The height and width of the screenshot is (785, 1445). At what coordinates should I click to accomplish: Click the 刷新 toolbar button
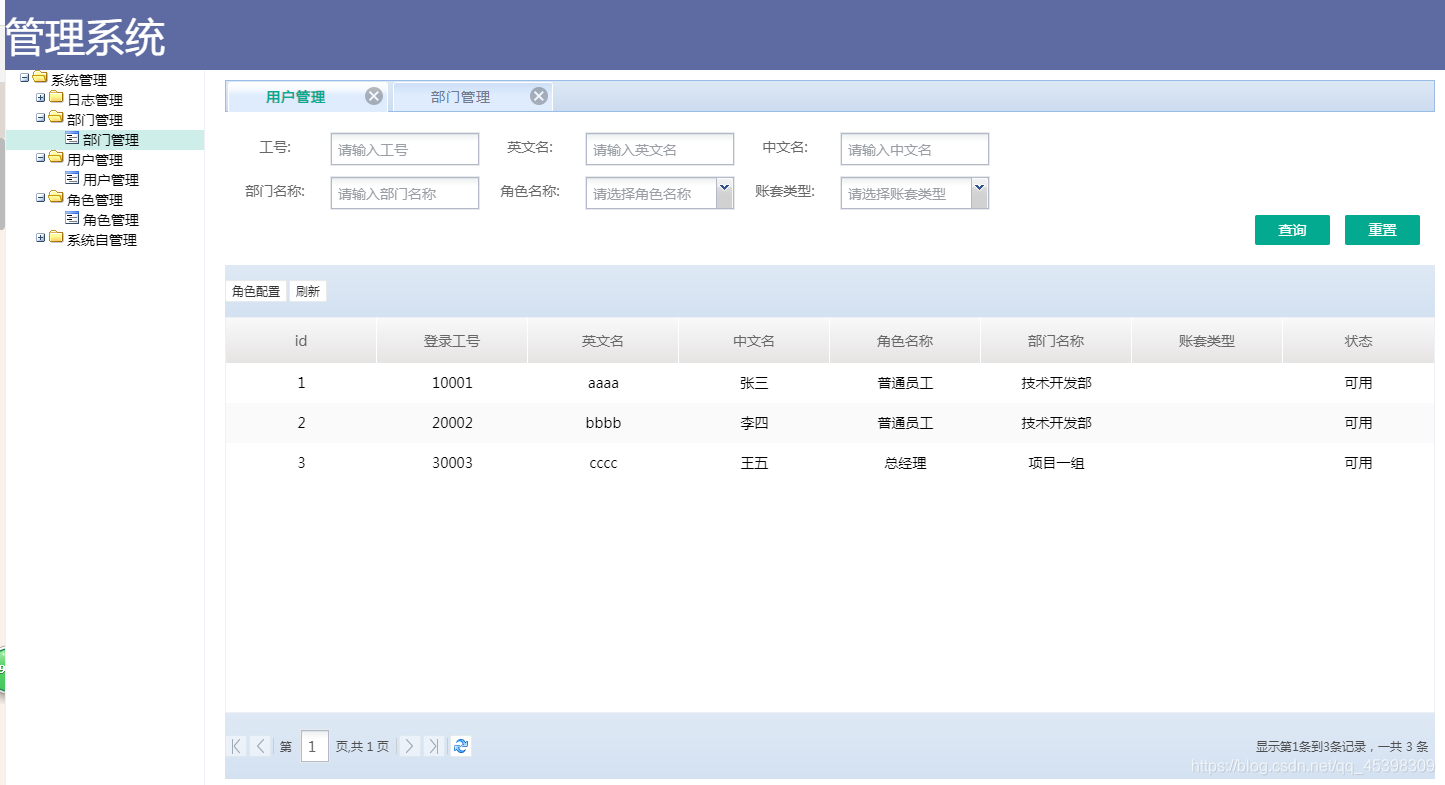[308, 292]
